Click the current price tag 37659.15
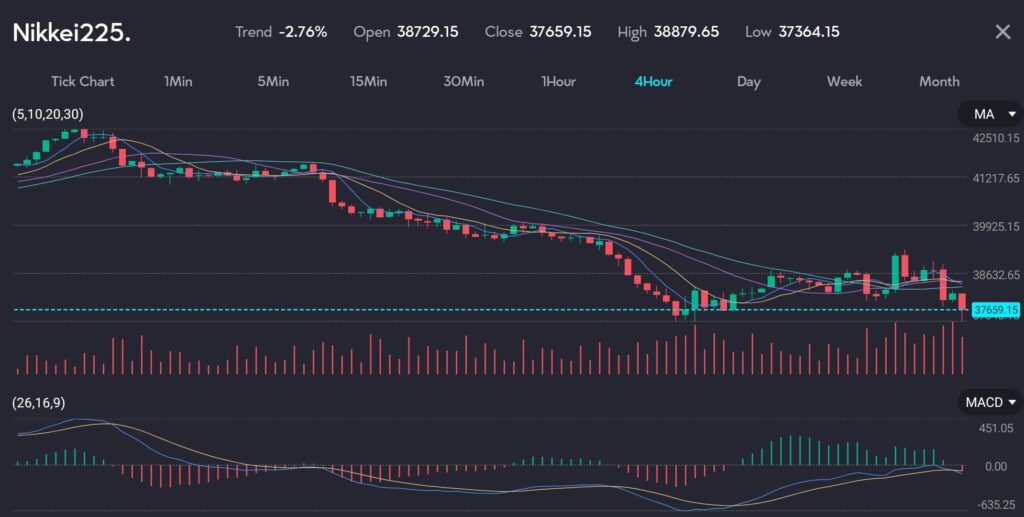Image resolution: width=1024 pixels, height=517 pixels. click(x=995, y=310)
